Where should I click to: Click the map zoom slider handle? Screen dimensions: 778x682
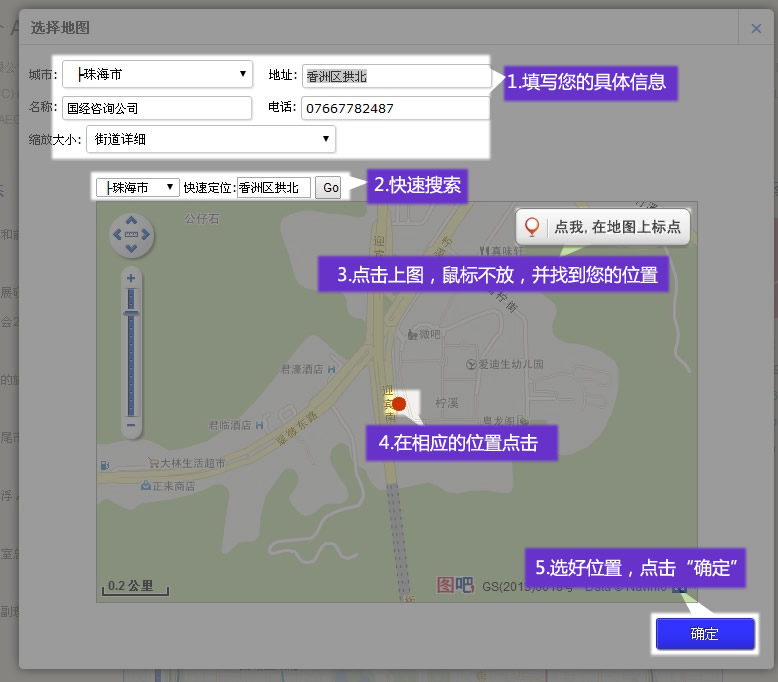(x=130, y=314)
